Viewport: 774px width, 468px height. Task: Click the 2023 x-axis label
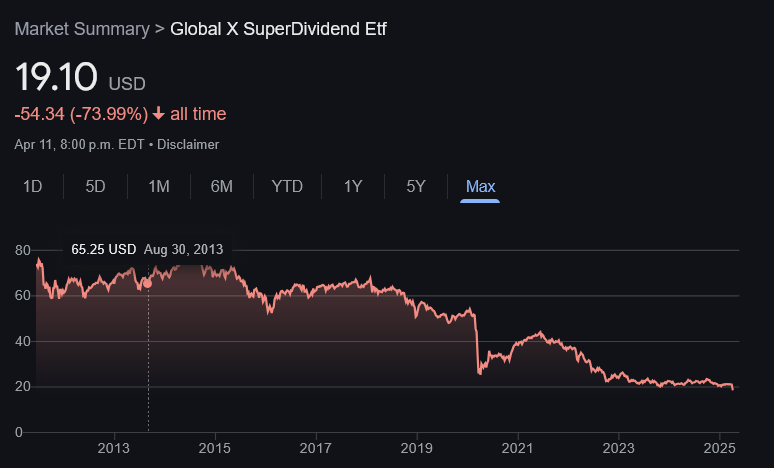coord(619,448)
